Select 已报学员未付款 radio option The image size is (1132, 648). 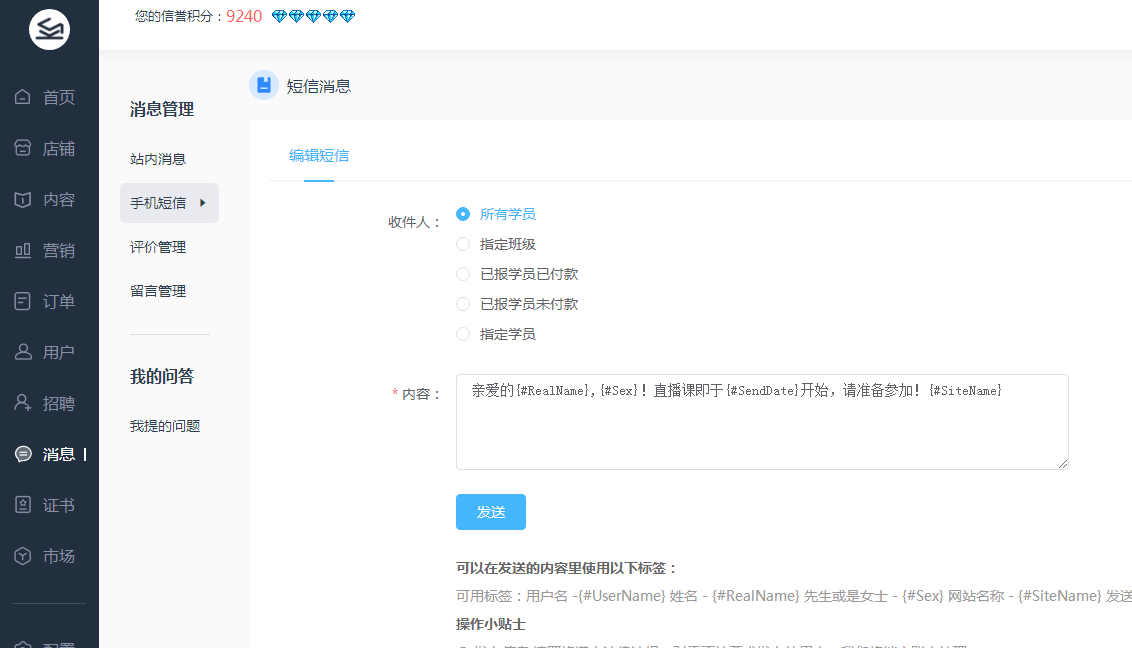463,304
